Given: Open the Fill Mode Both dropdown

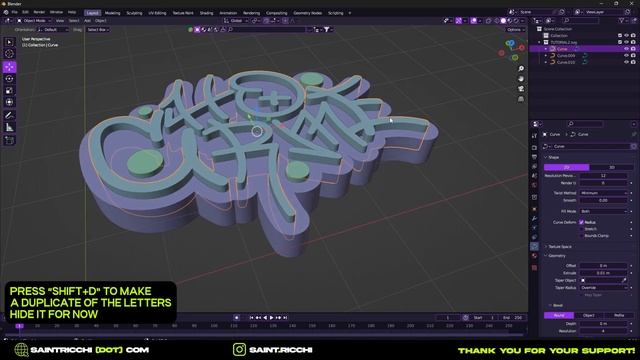Looking at the screenshot, I should click(x=603, y=211).
